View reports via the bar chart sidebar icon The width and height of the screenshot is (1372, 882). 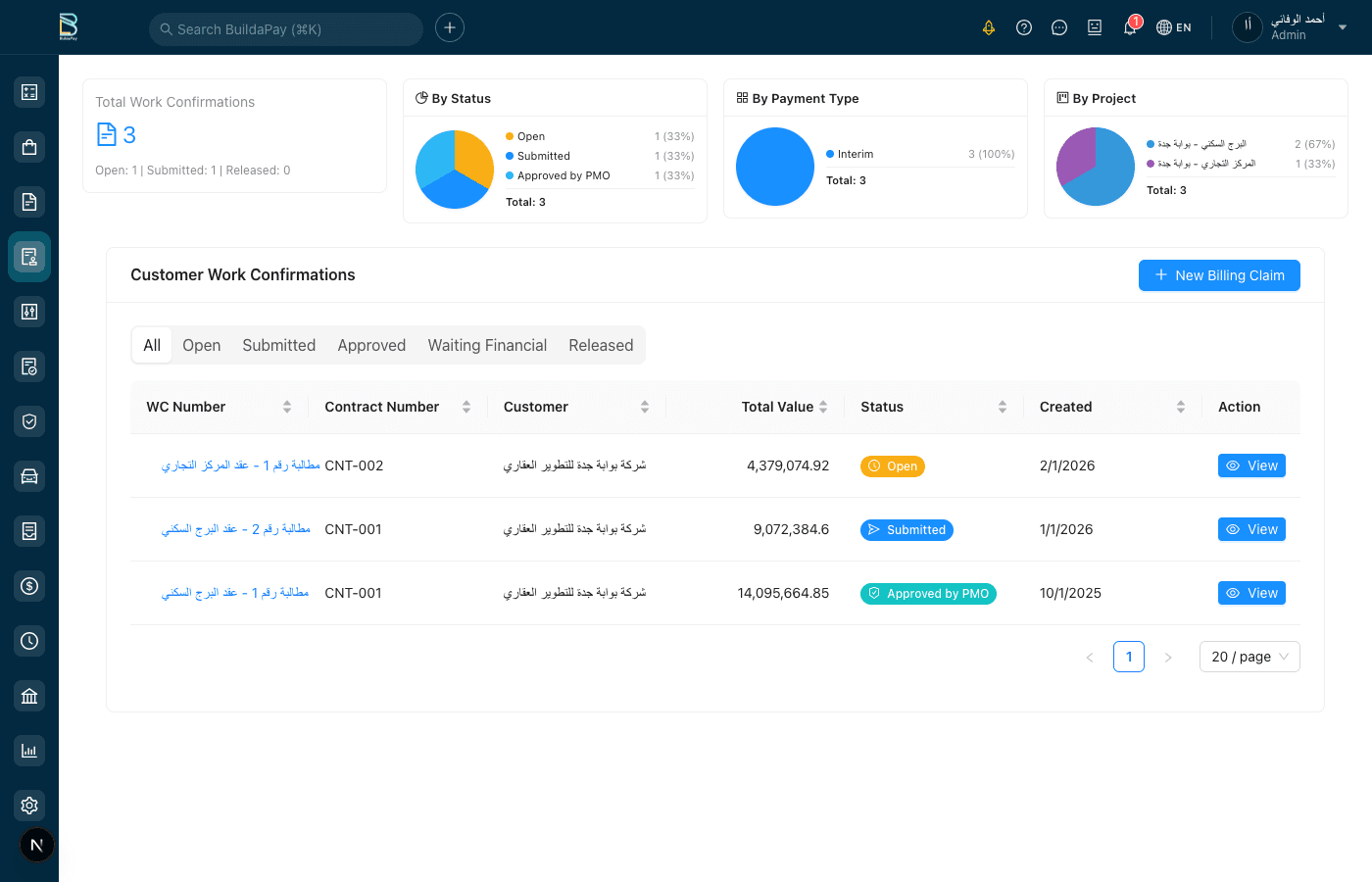[29, 750]
